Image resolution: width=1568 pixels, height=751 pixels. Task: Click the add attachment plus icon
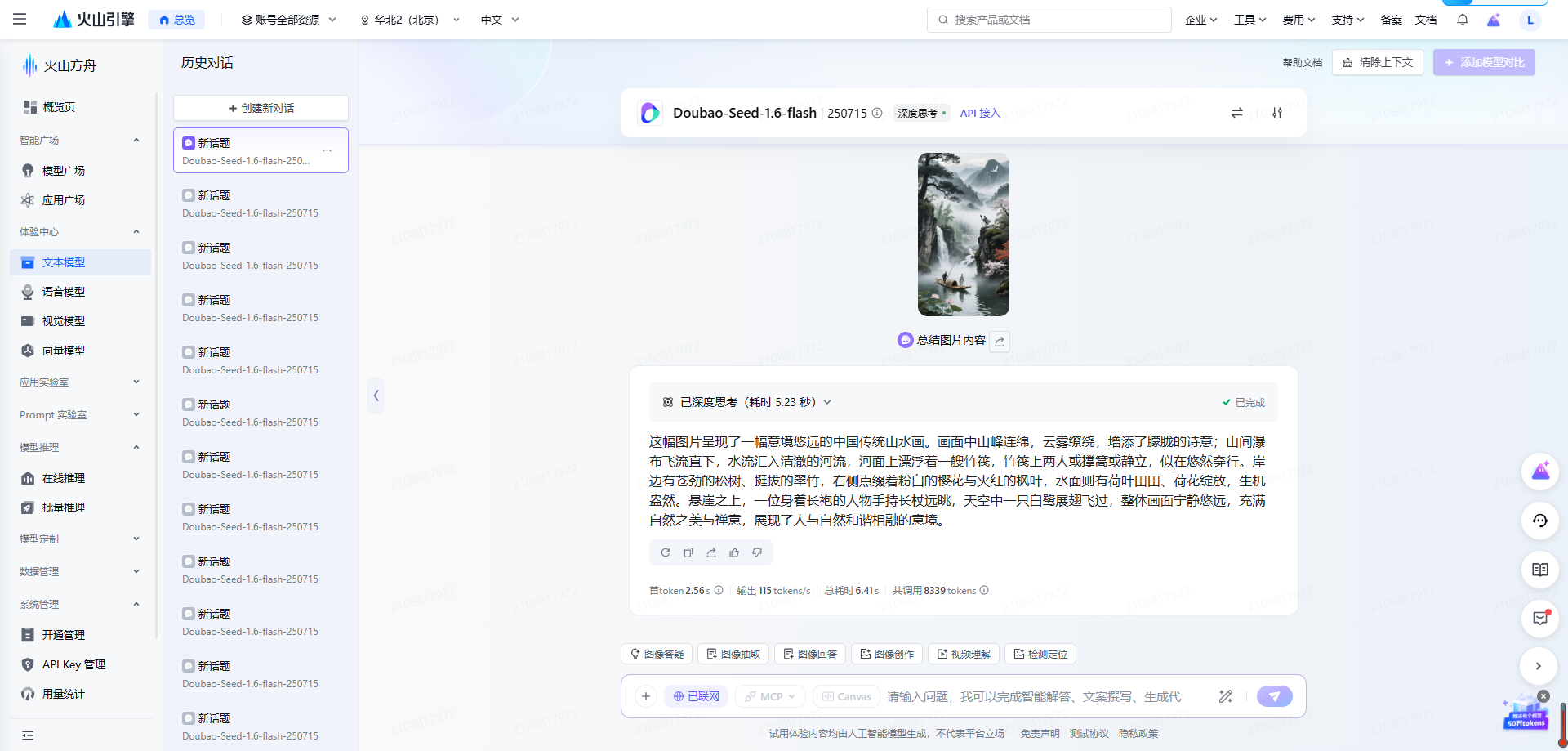pyautogui.click(x=646, y=696)
